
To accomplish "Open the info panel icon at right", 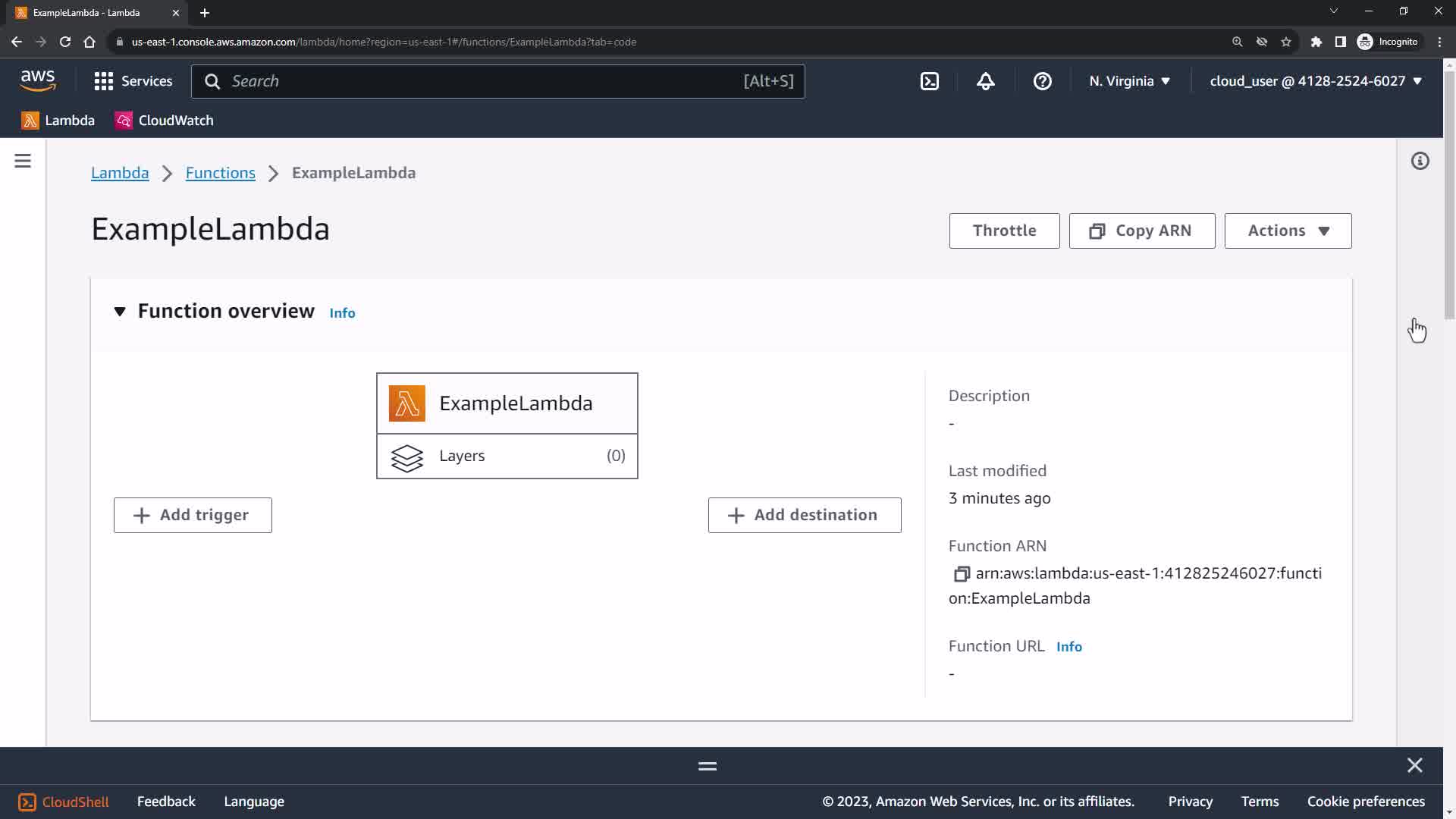I will pyautogui.click(x=1420, y=161).
